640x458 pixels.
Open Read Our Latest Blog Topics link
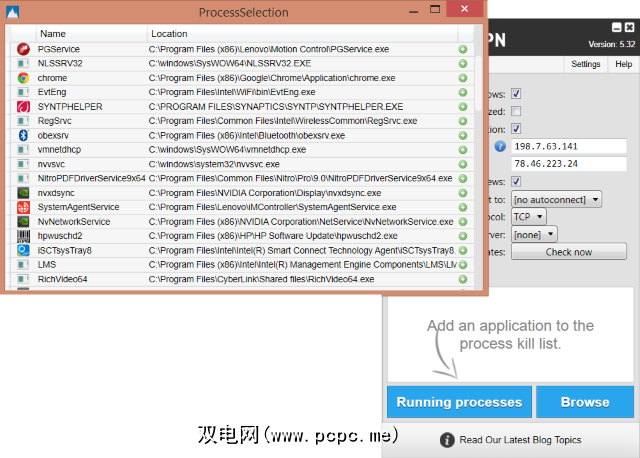520,440
